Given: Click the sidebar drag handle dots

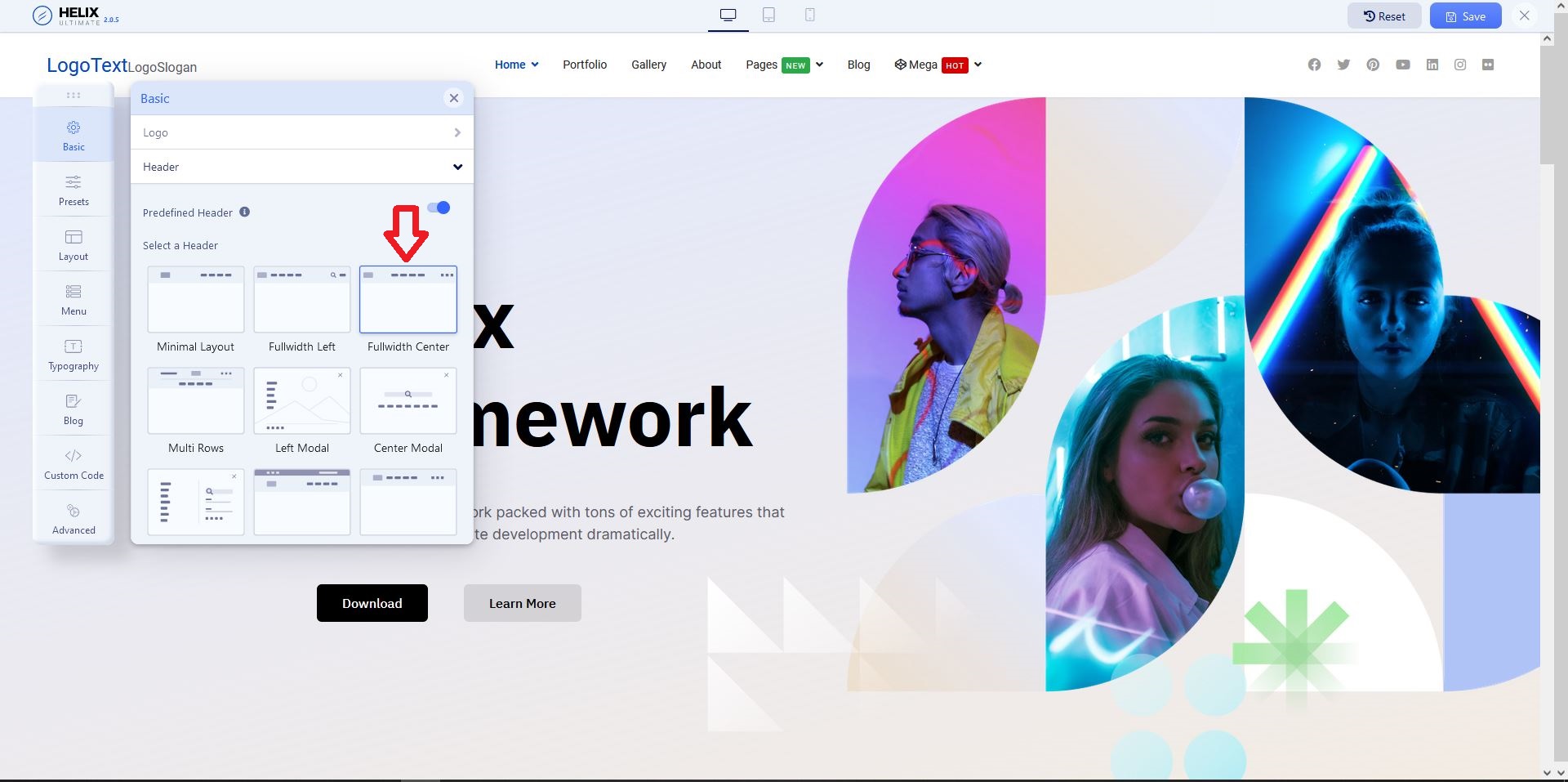Looking at the screenshot, I should [x=73, y=95].
